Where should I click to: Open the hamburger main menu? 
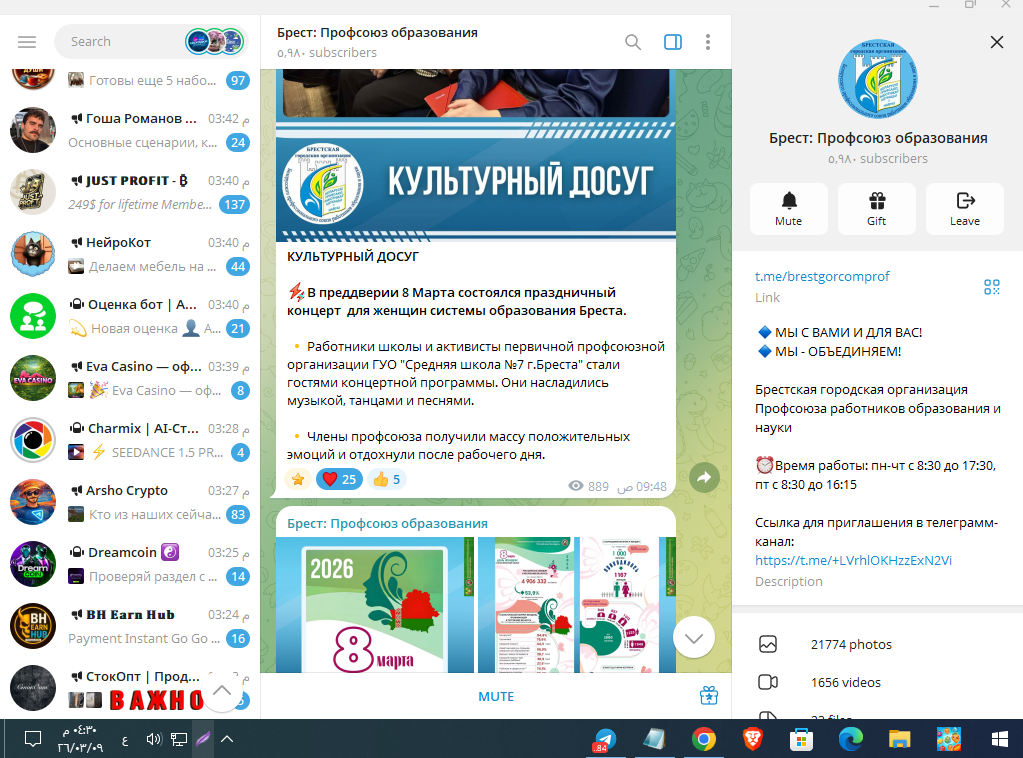27,42
